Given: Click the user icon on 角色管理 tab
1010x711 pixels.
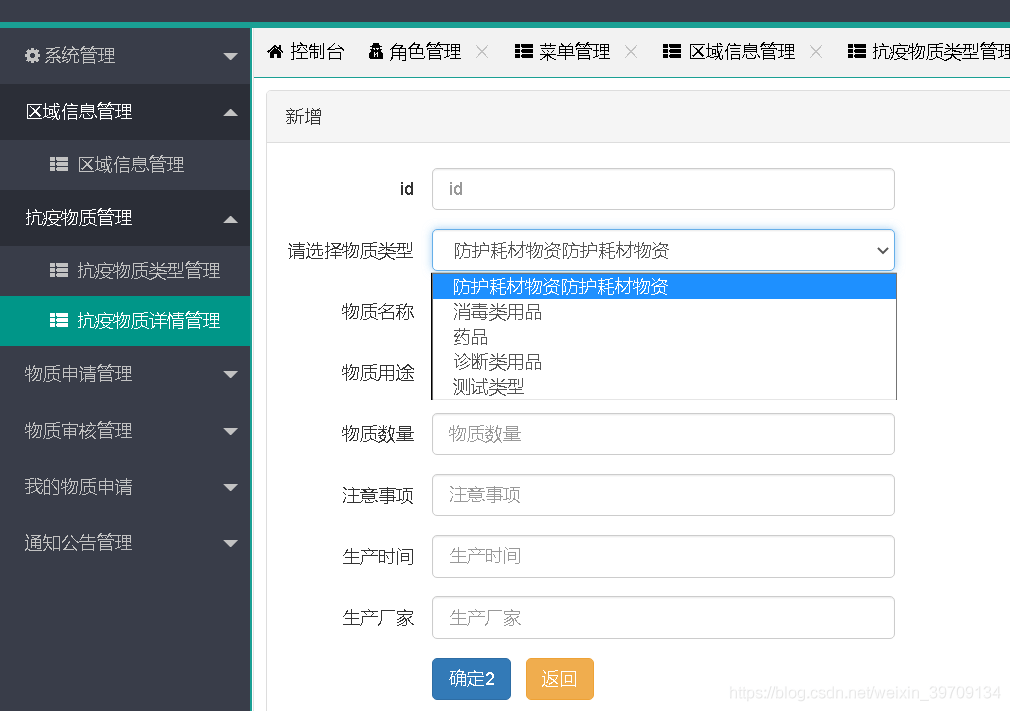Looking at the screenshot, I should [x=376, y=52].
